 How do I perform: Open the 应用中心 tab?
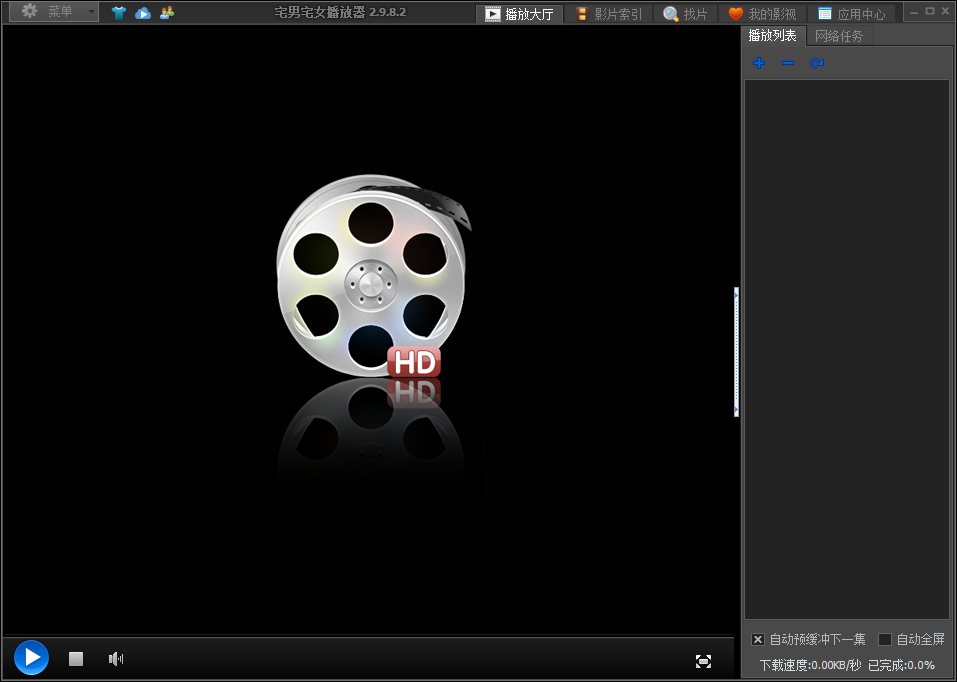852,14
